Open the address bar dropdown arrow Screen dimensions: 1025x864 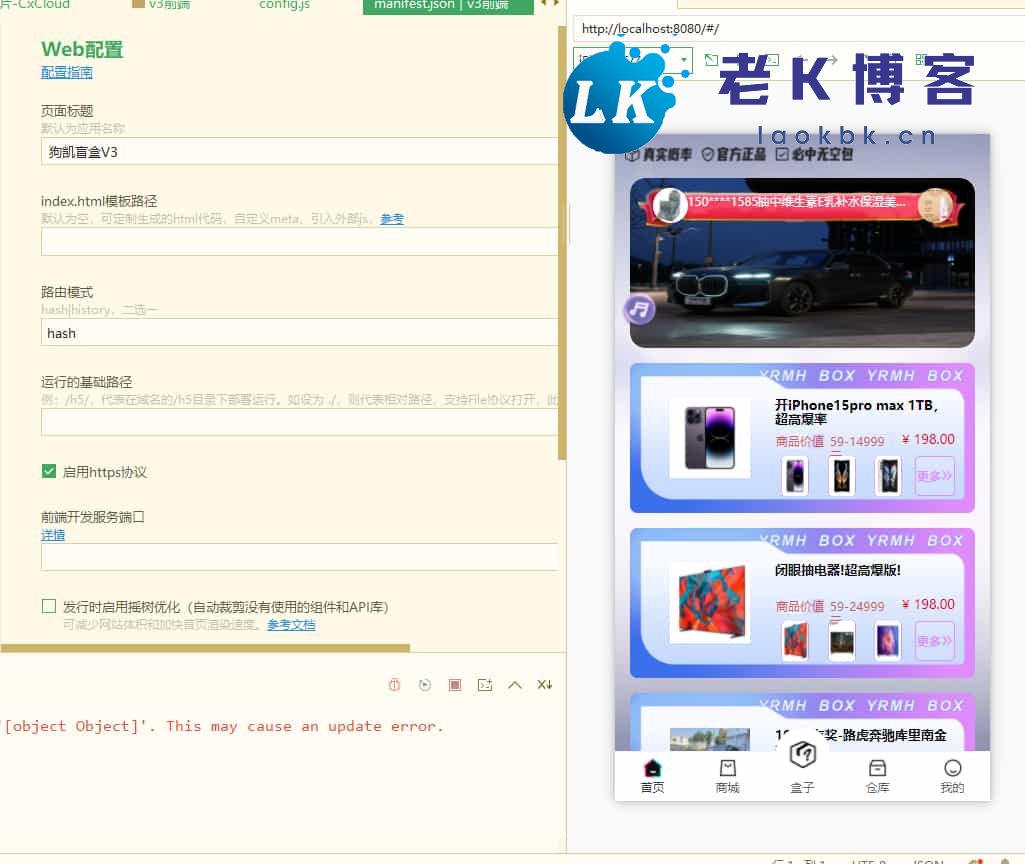pyautogui.click(x=684, y=60)
